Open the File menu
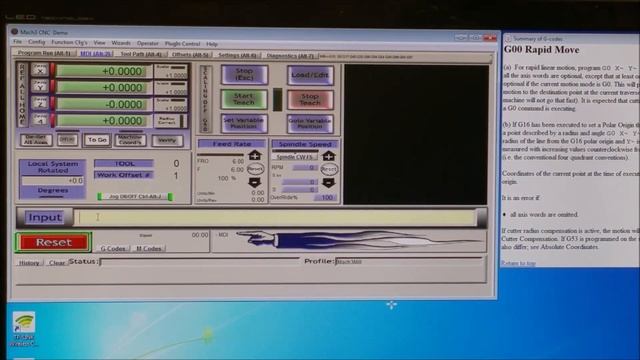 (17, 42)
